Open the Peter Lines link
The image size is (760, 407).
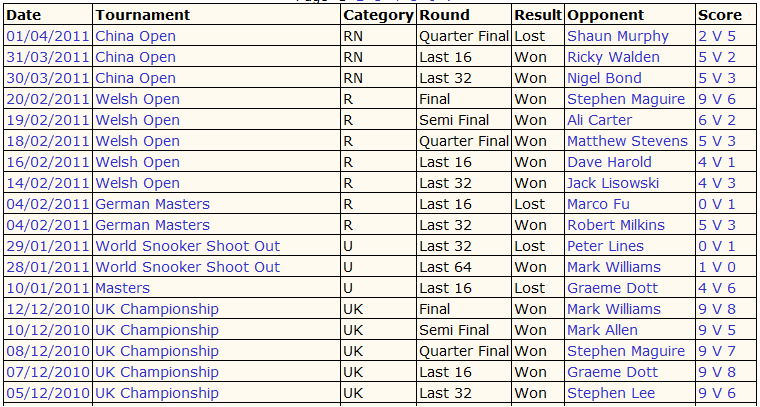click(x=605, y=246)
